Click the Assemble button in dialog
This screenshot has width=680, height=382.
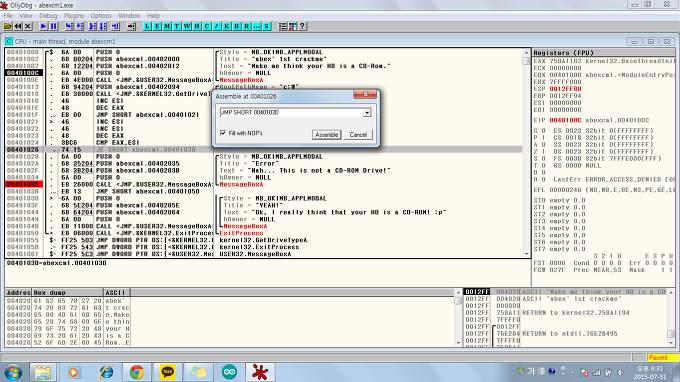(x=327, y=135)
